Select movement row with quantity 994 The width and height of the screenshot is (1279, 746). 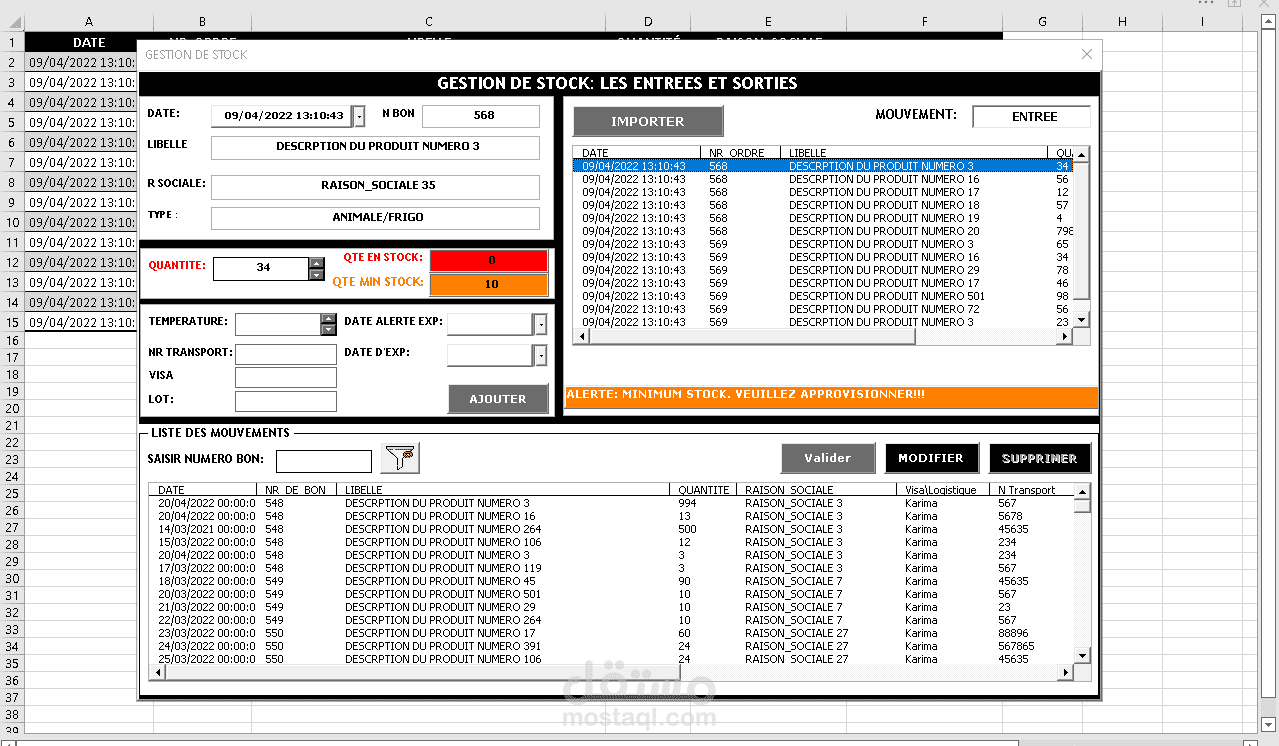[612, 503]
